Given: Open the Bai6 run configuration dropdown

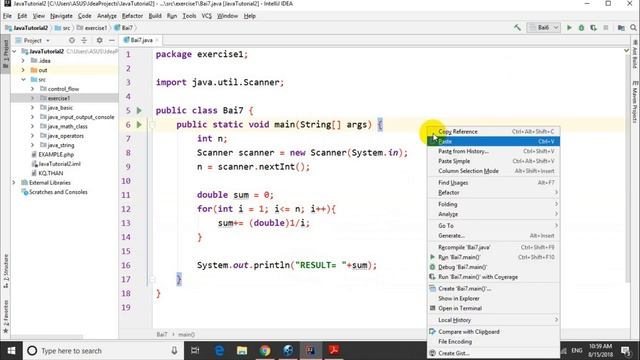Looking at the screenshot, I should (x=544, y=28).
